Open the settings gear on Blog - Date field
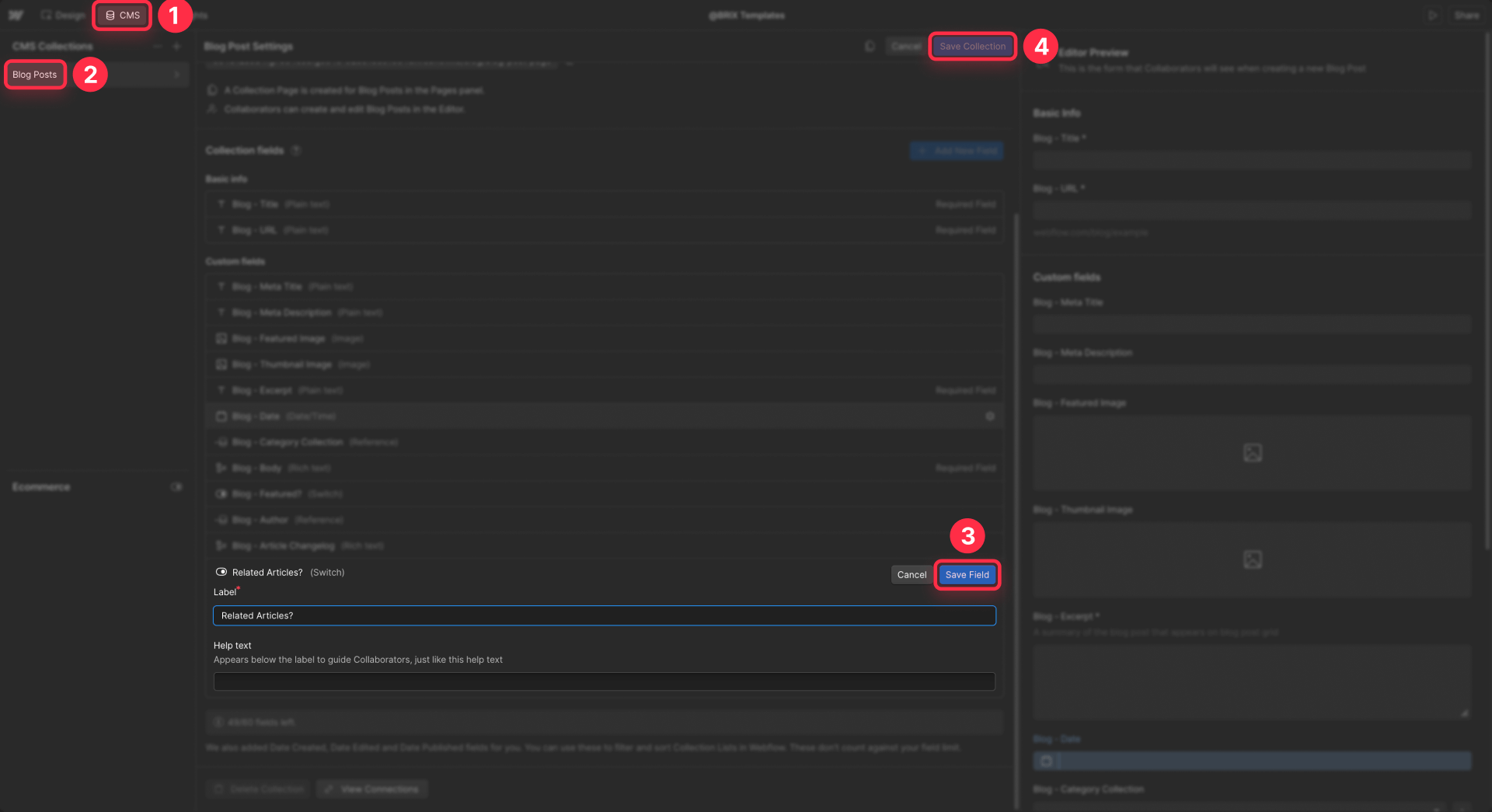The image size is (1492, 812). 990,416
